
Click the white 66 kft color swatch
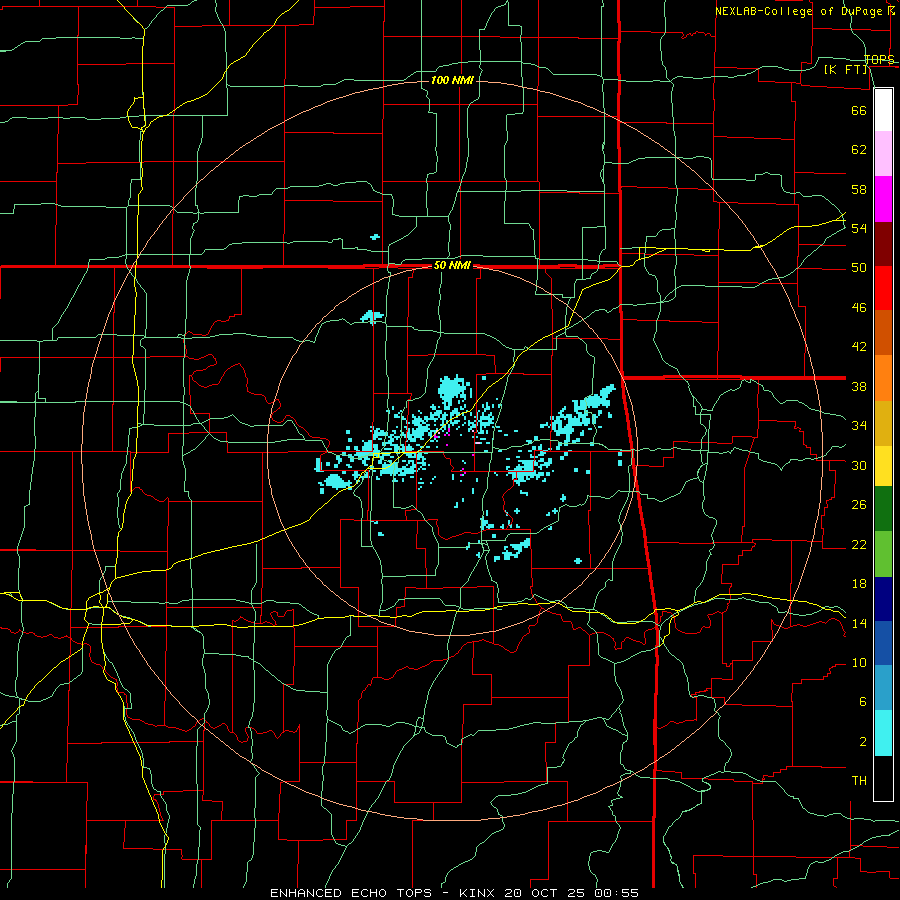883,110
